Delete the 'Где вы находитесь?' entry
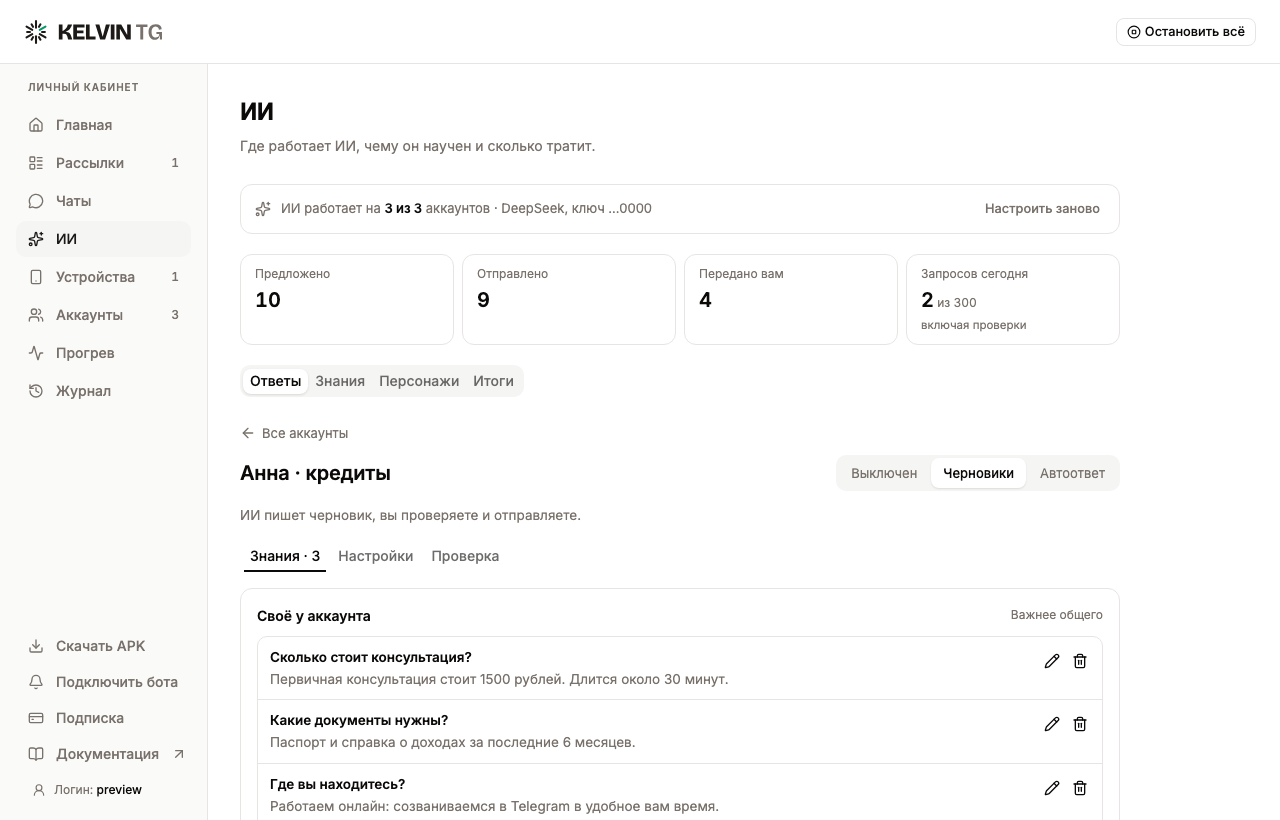Image resolution: width=1280 pixels, height=820 pixels. point(1080,788)
